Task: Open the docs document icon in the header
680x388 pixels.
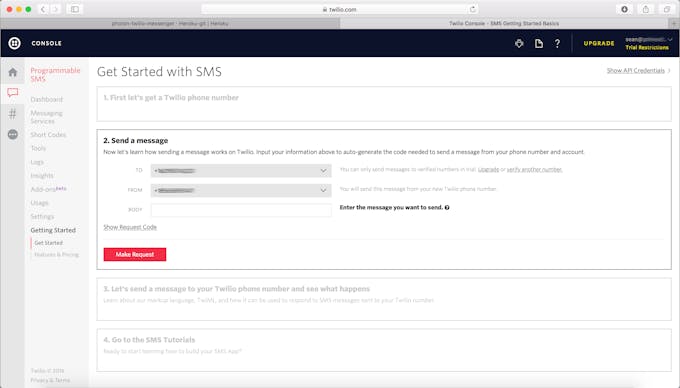Action: [539, 43]
